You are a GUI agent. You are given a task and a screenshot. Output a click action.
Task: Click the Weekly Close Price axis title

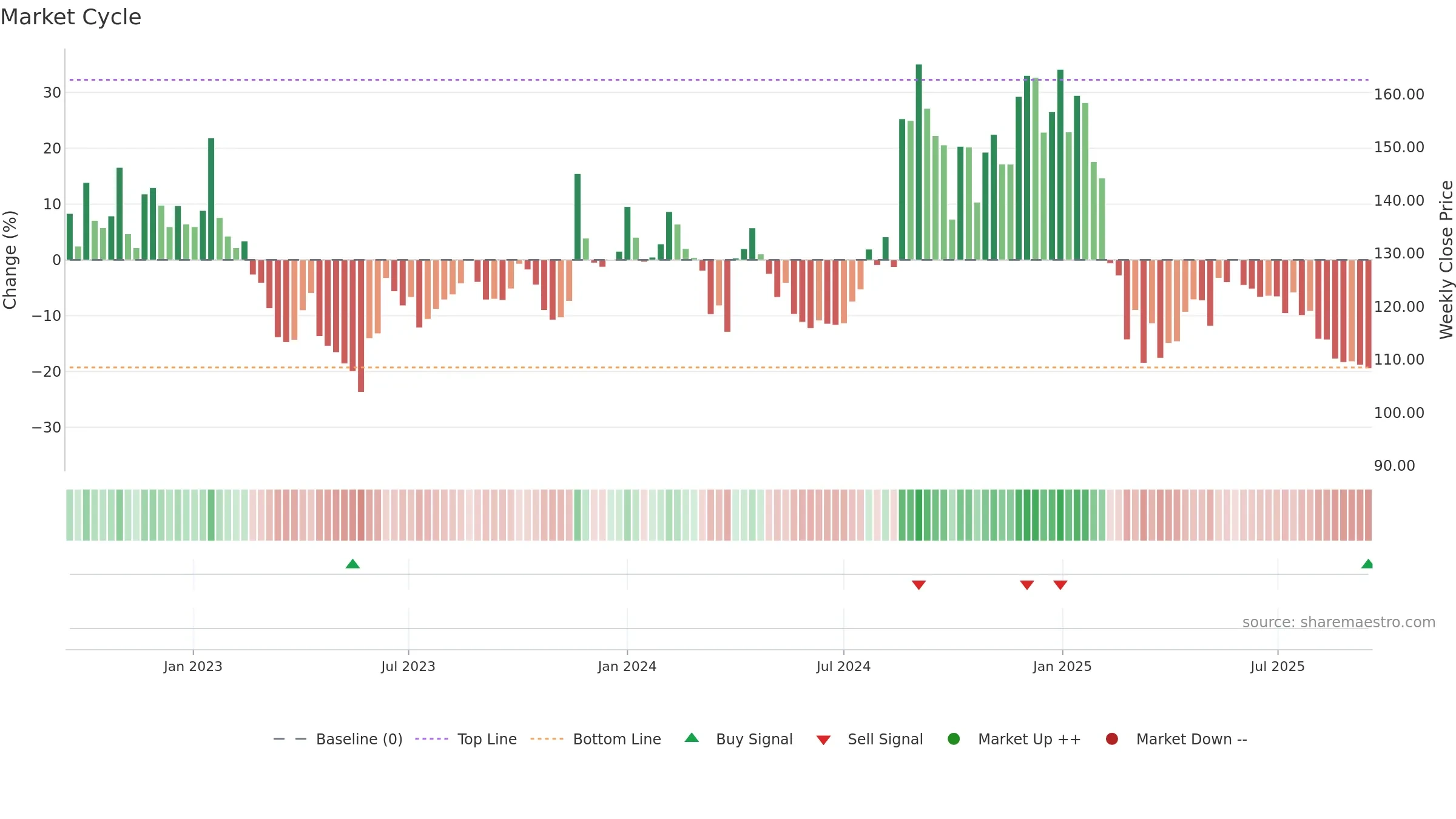[x=1446, y=260]
